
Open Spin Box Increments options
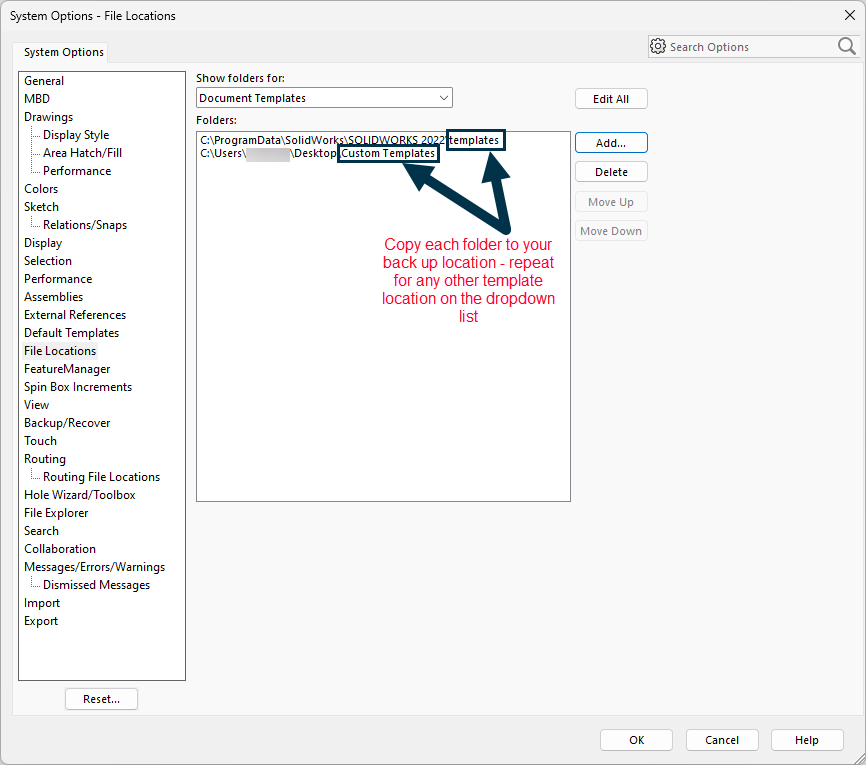[x=78, y=387]
